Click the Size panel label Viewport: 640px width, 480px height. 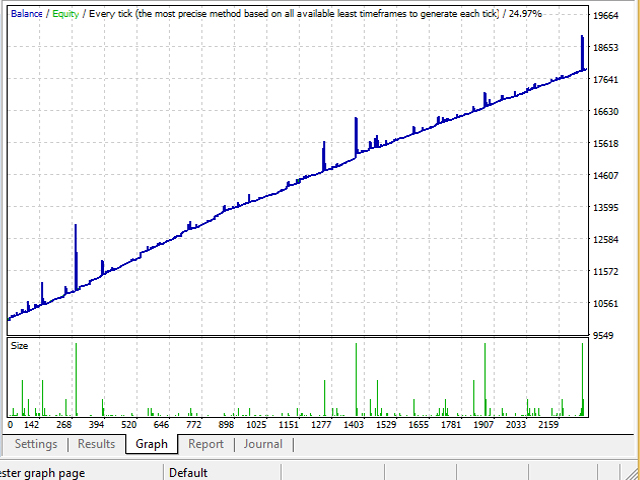[x=20, y=346]
